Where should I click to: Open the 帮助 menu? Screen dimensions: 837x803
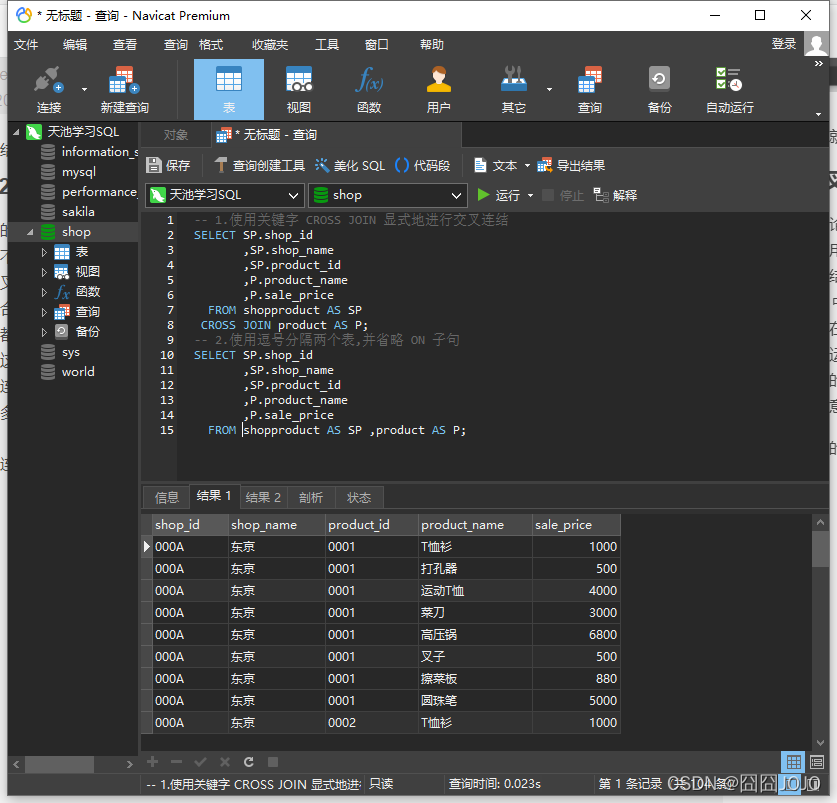431,45
